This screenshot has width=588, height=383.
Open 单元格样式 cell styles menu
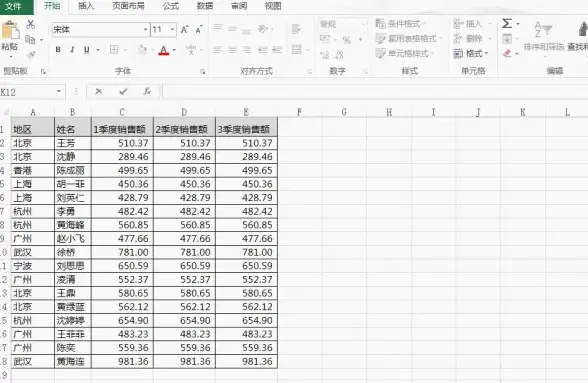click(x=405, y=54)
